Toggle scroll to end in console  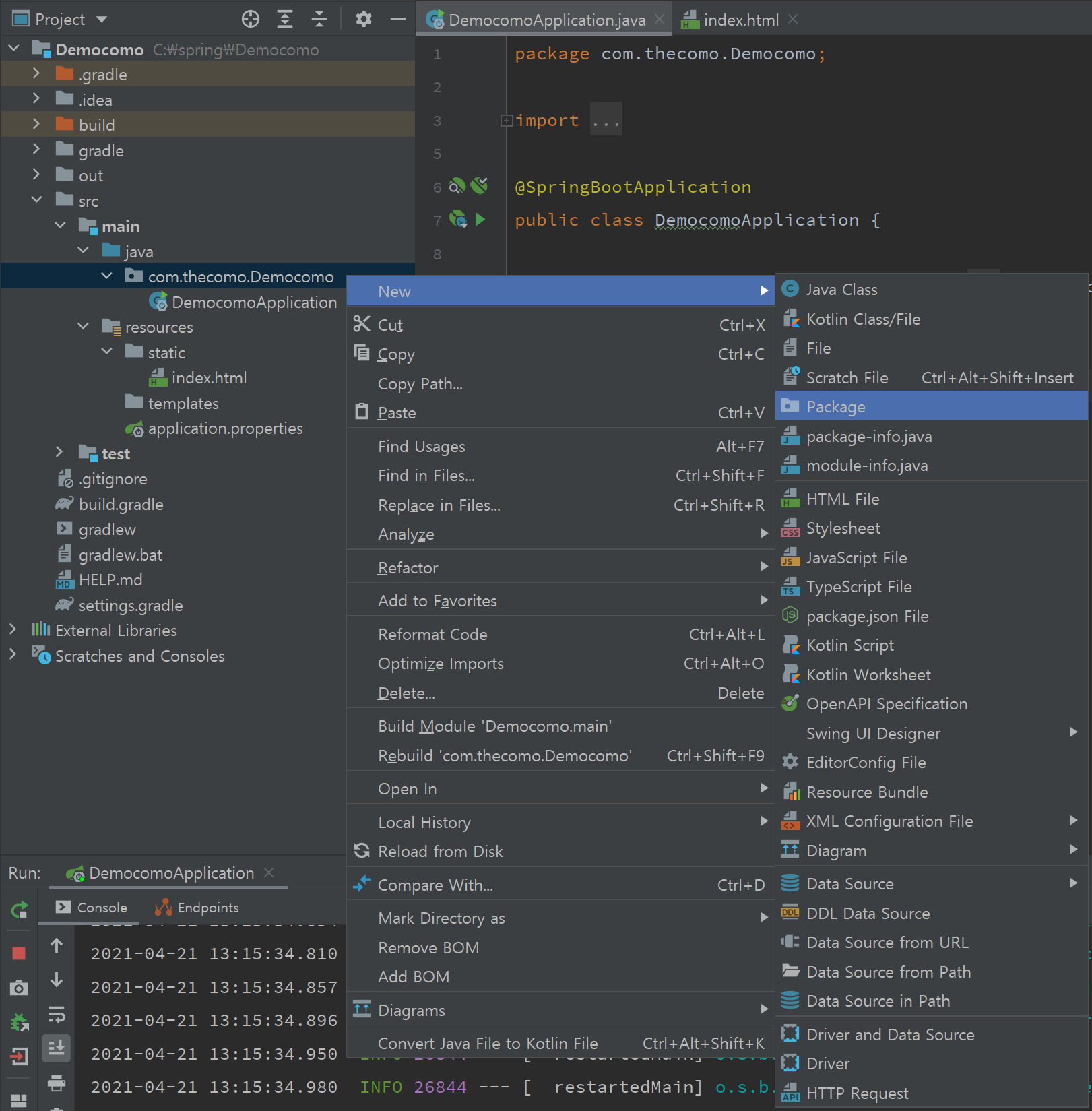[x=57, y=1048]
